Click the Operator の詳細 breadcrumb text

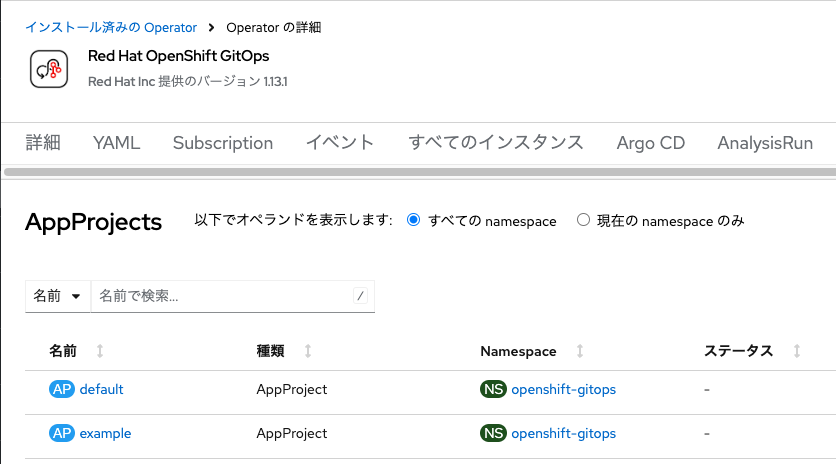point(274,27)
